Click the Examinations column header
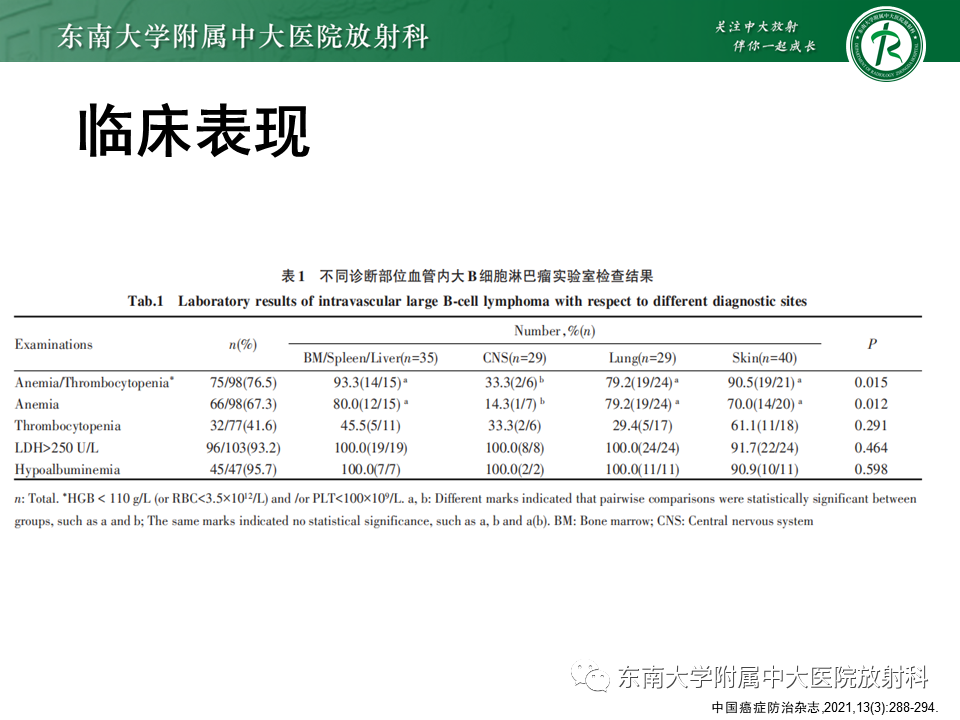Image resolution: width=960 pixels, height=720 pixels. coord(54,345)
